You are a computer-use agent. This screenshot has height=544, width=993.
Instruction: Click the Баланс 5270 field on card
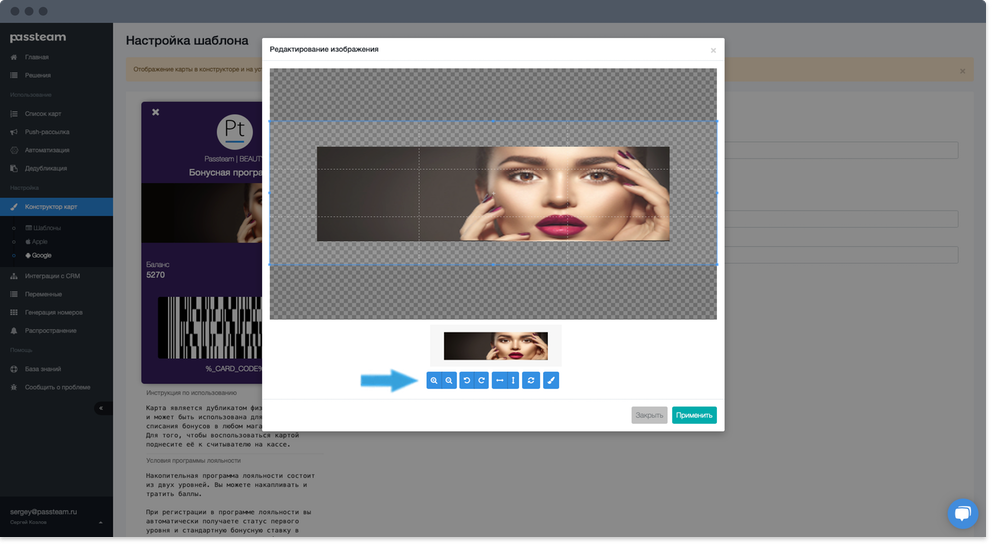(x=158, y=270)
